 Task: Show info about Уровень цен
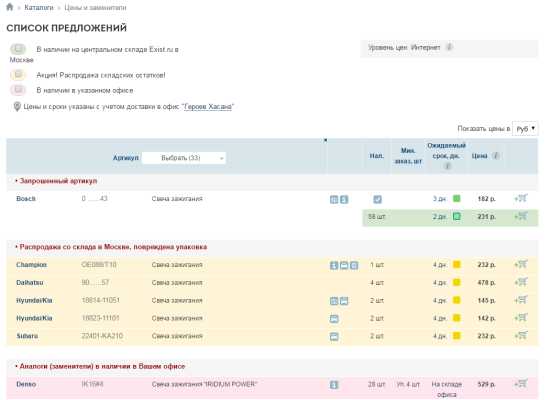449,47
